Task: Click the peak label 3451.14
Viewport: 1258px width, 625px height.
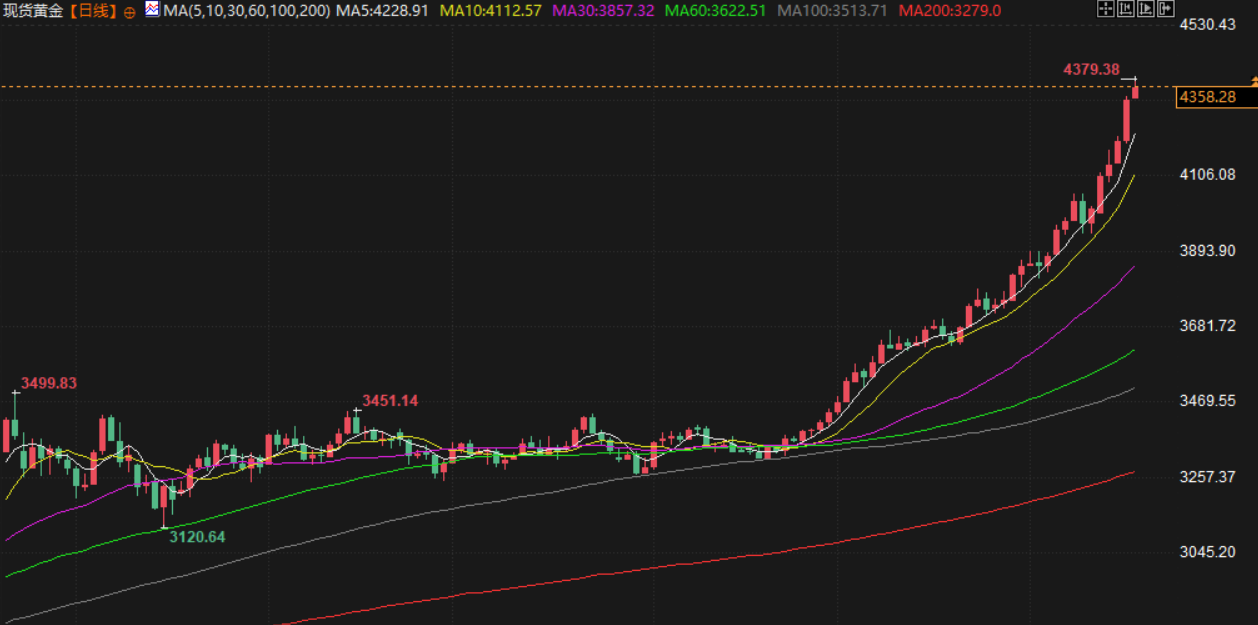Action: point(390,400)
